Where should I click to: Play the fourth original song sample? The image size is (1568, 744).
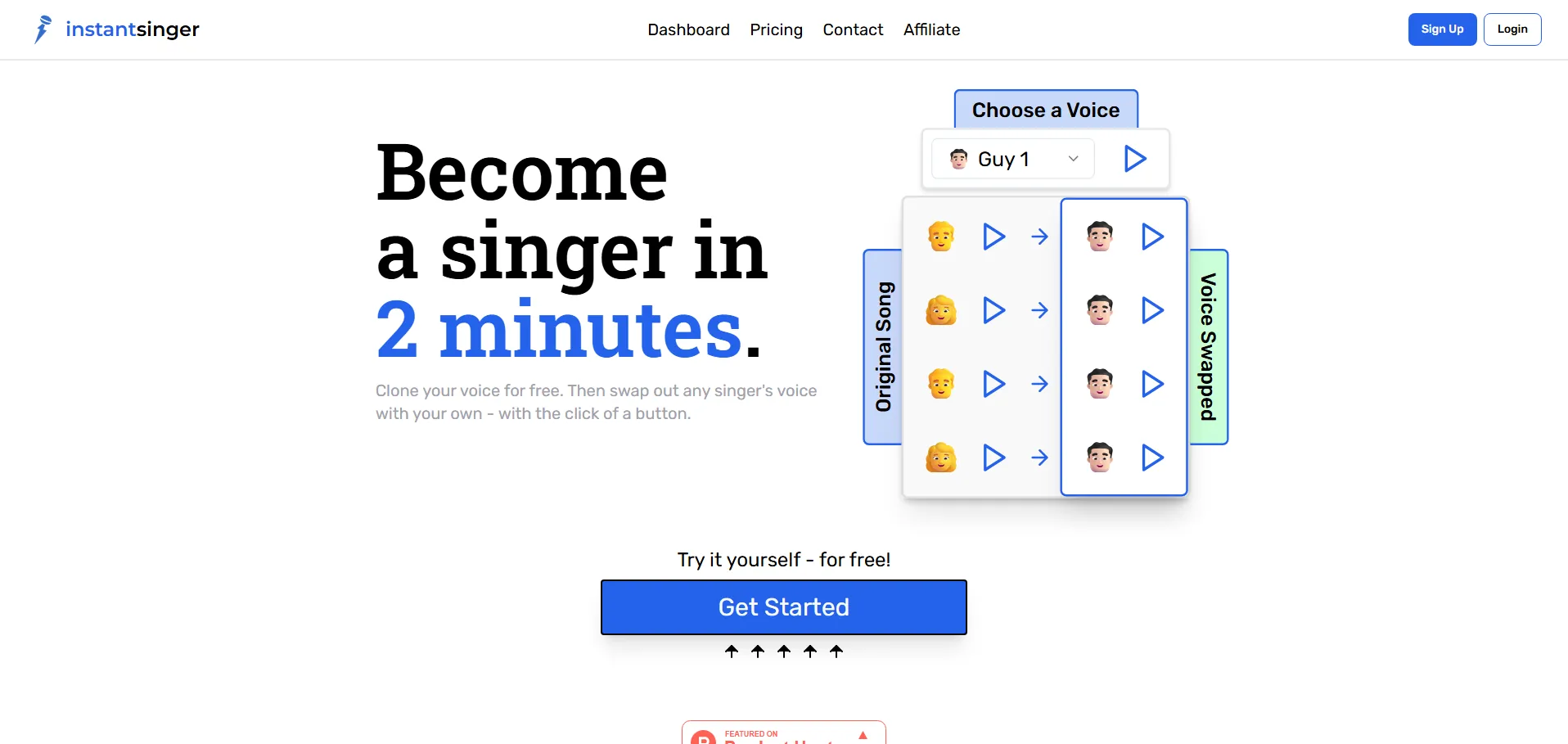tap(994, 458)
